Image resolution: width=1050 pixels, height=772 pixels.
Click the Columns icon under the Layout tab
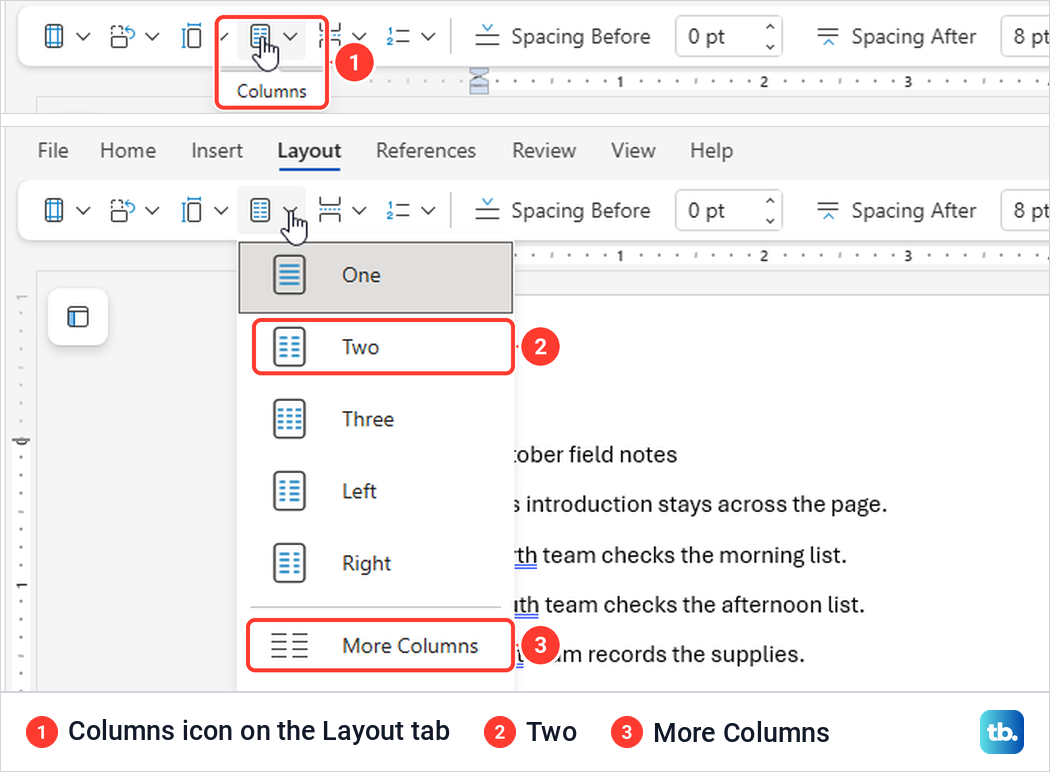pyautogui.click(x=260, y=211)
